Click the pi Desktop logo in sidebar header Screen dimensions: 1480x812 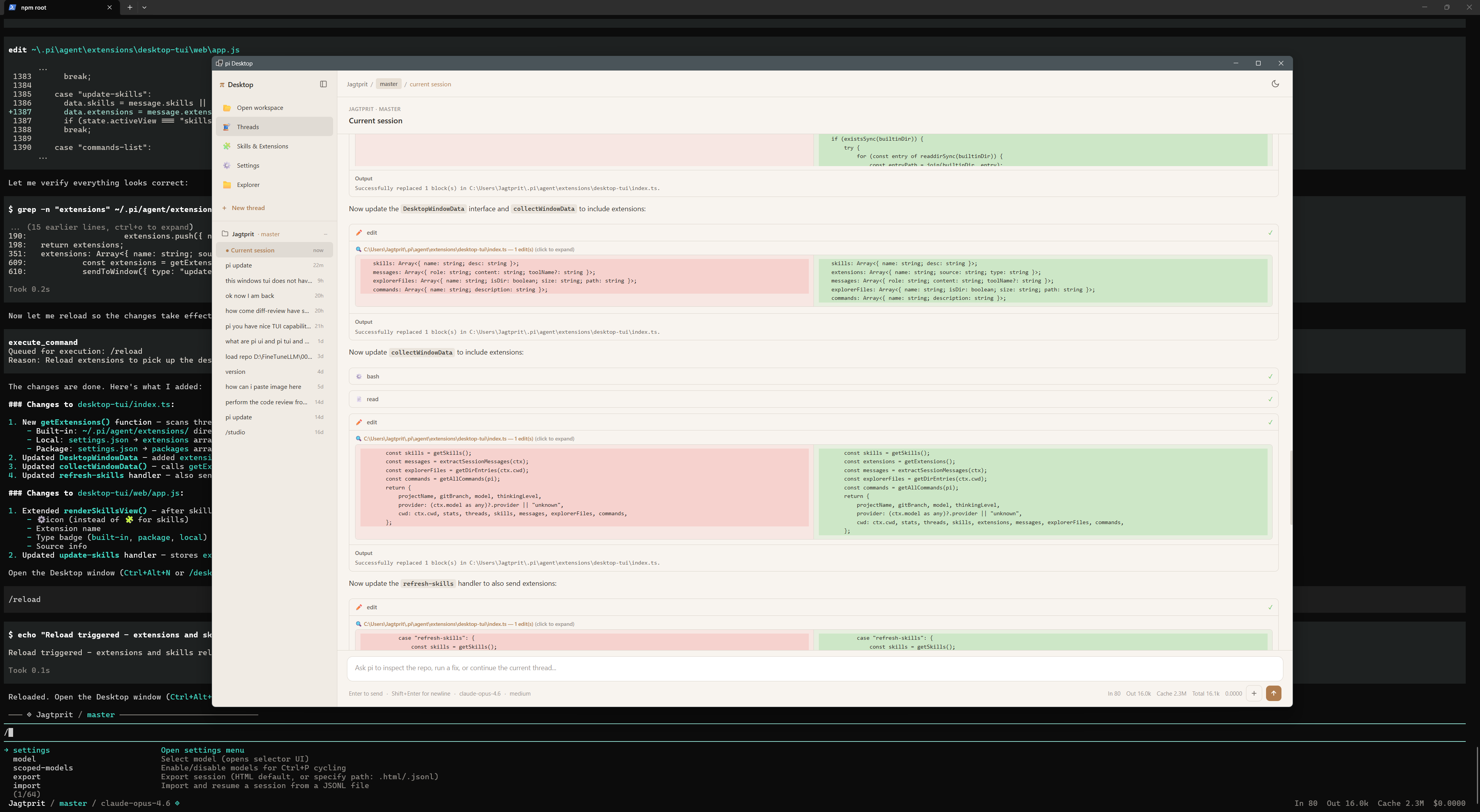click(222, 85)
